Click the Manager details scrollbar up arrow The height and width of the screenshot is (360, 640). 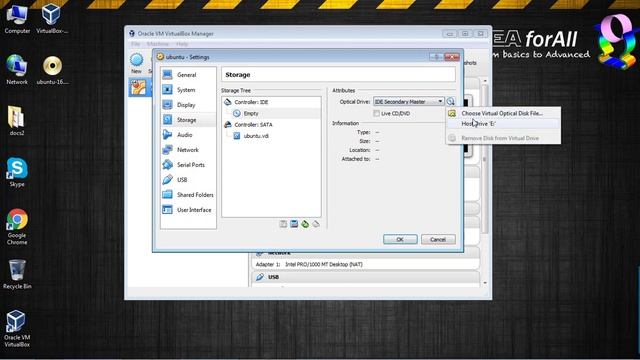click(x=485, y=81)
